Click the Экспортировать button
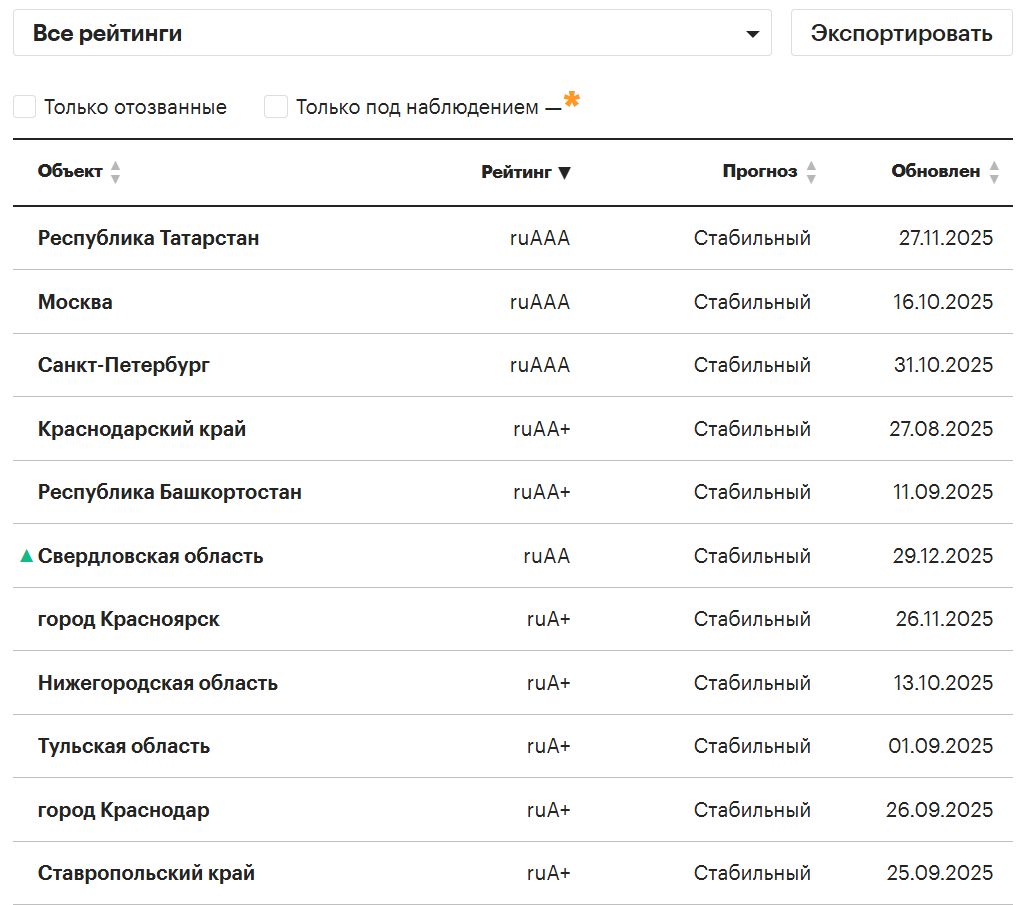Viewport: 1027px width, 905px height. 901,33
